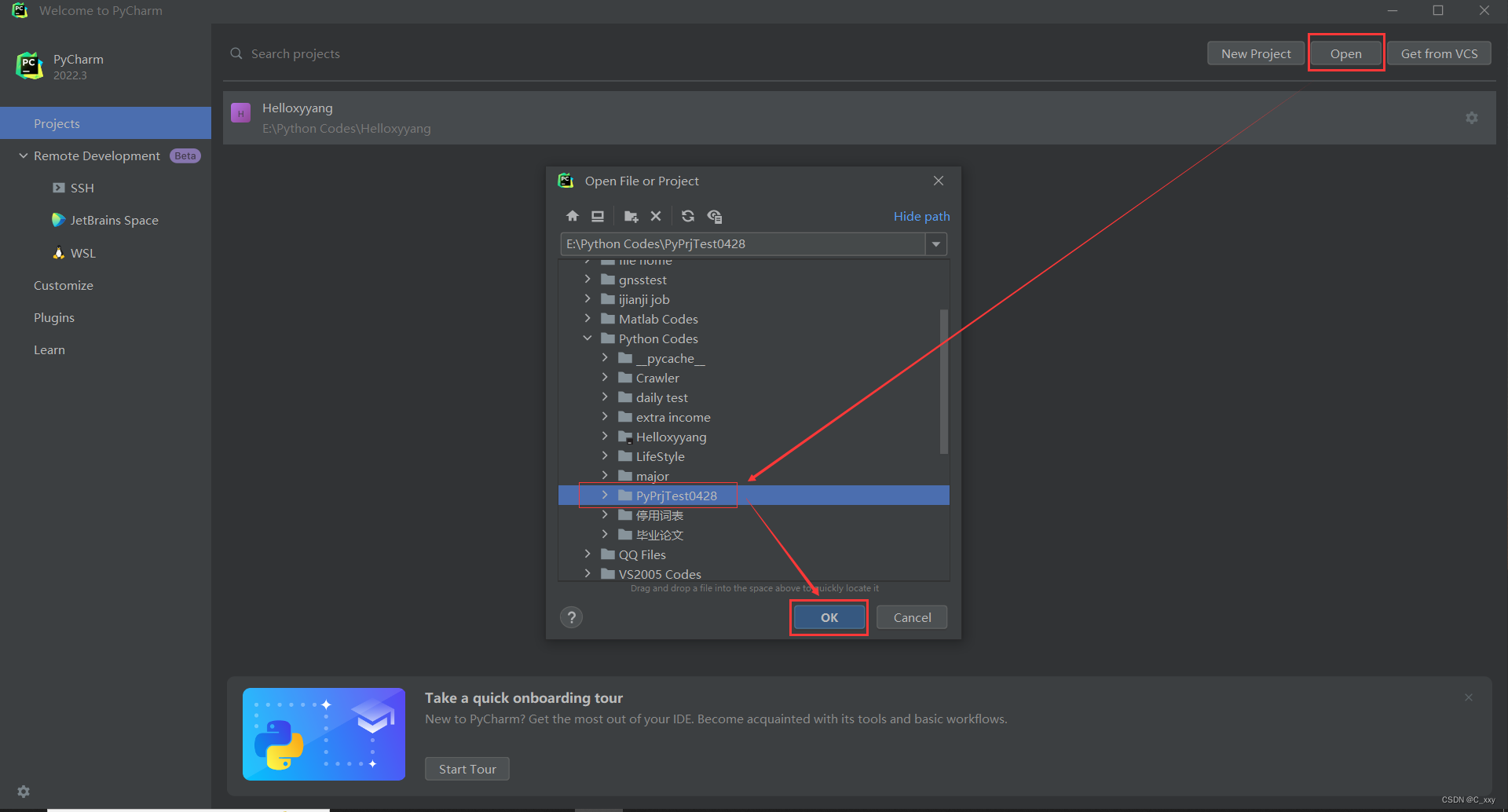Expand the QQ Files folder
The width and height of the screenshot is (1508, 812).
(587, 554)
